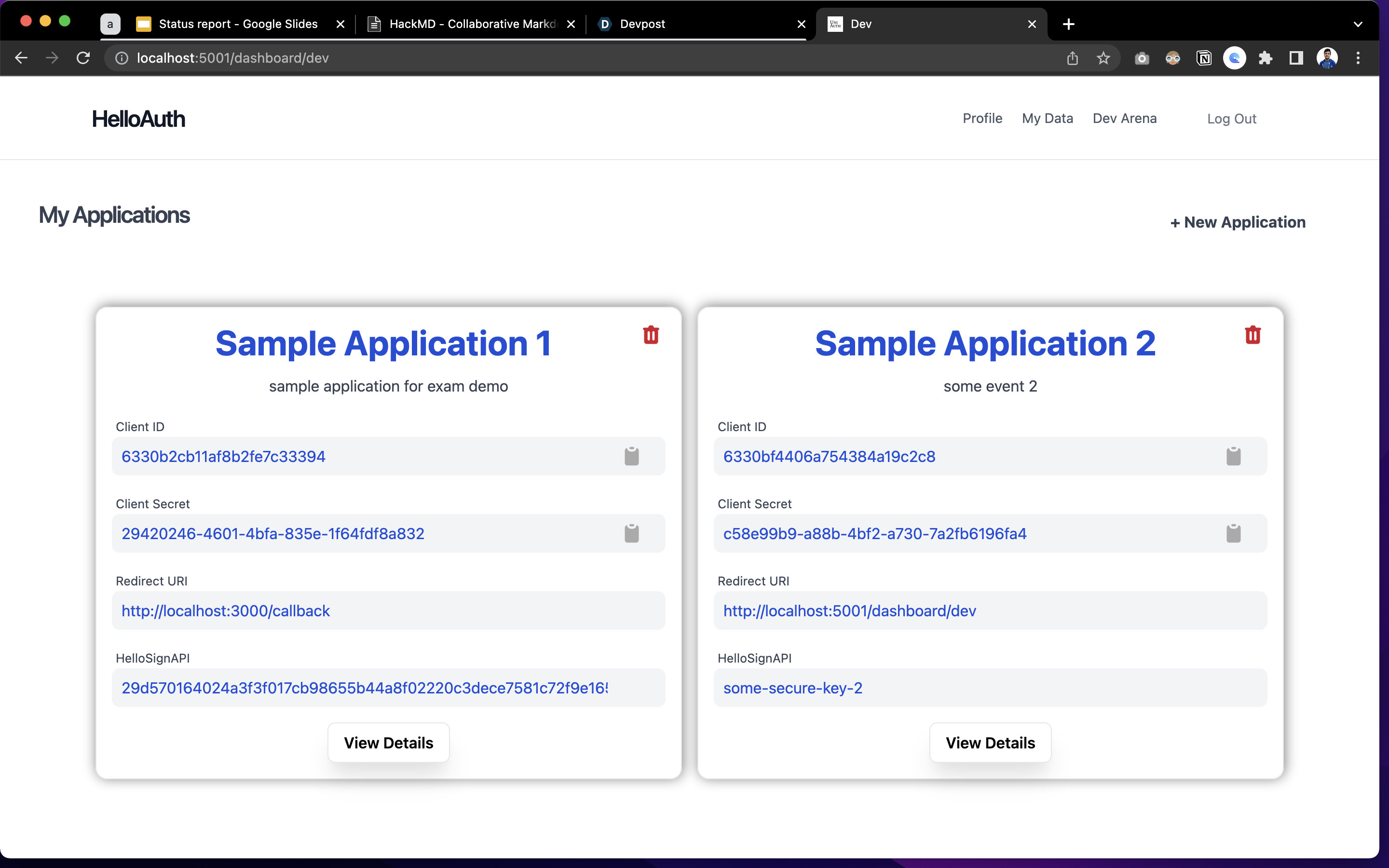Open the browser extensions puzzle icon
Screen dimensions: 1389x868
coord(1265,58)
